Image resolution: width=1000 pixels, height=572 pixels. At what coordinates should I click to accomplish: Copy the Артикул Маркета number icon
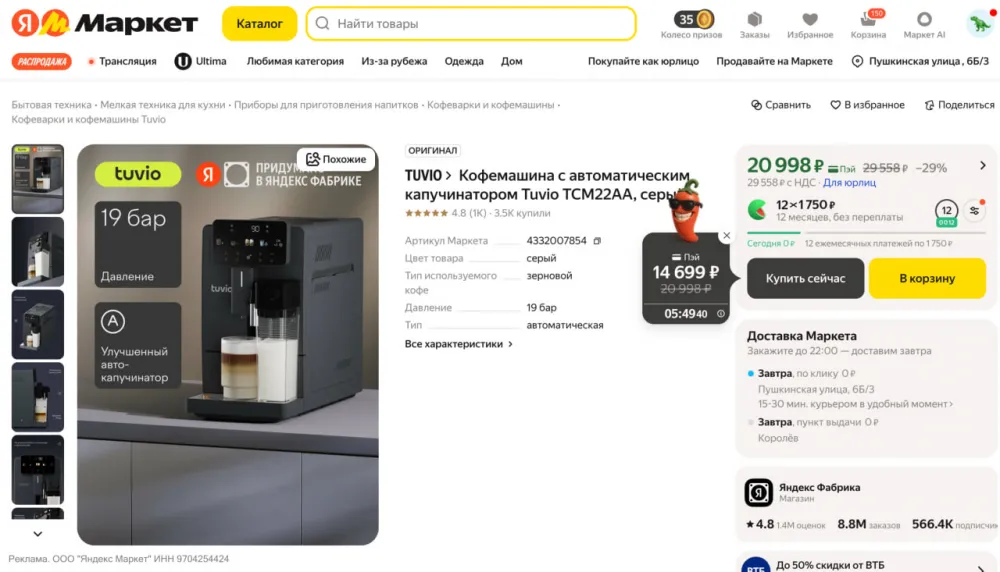(597, 241)
